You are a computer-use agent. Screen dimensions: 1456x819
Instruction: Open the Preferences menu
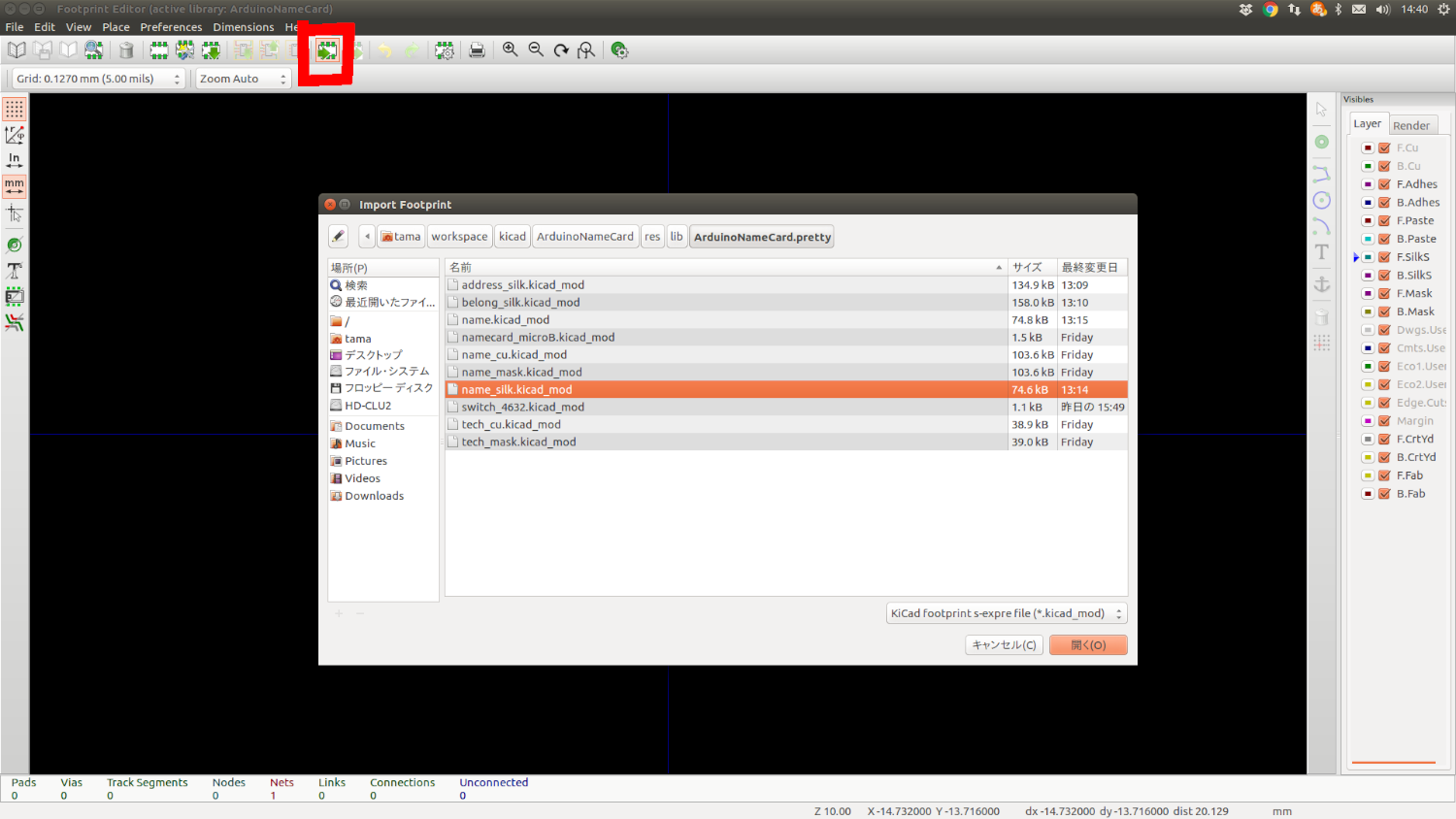click(x=171, y=27)
